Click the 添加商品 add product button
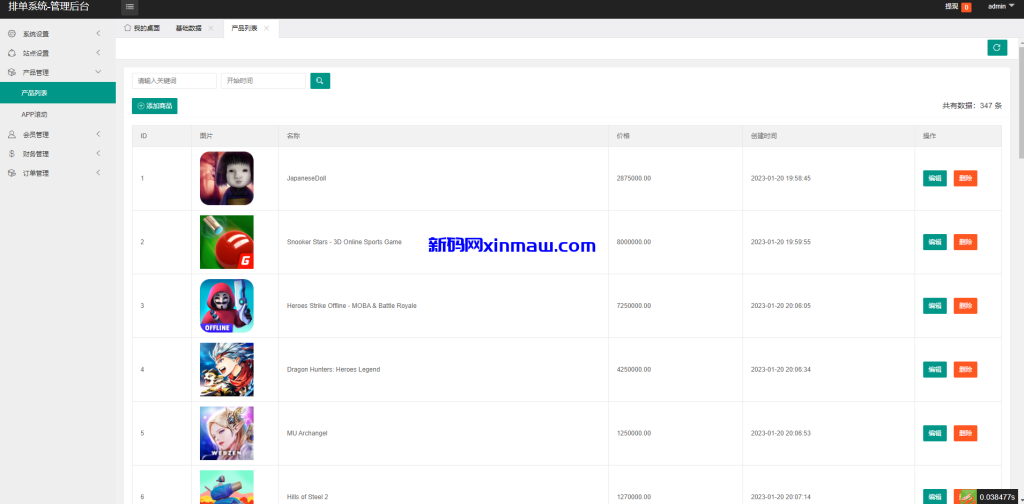Screen dimensions: 1024x504 click(x=155, y=106)
